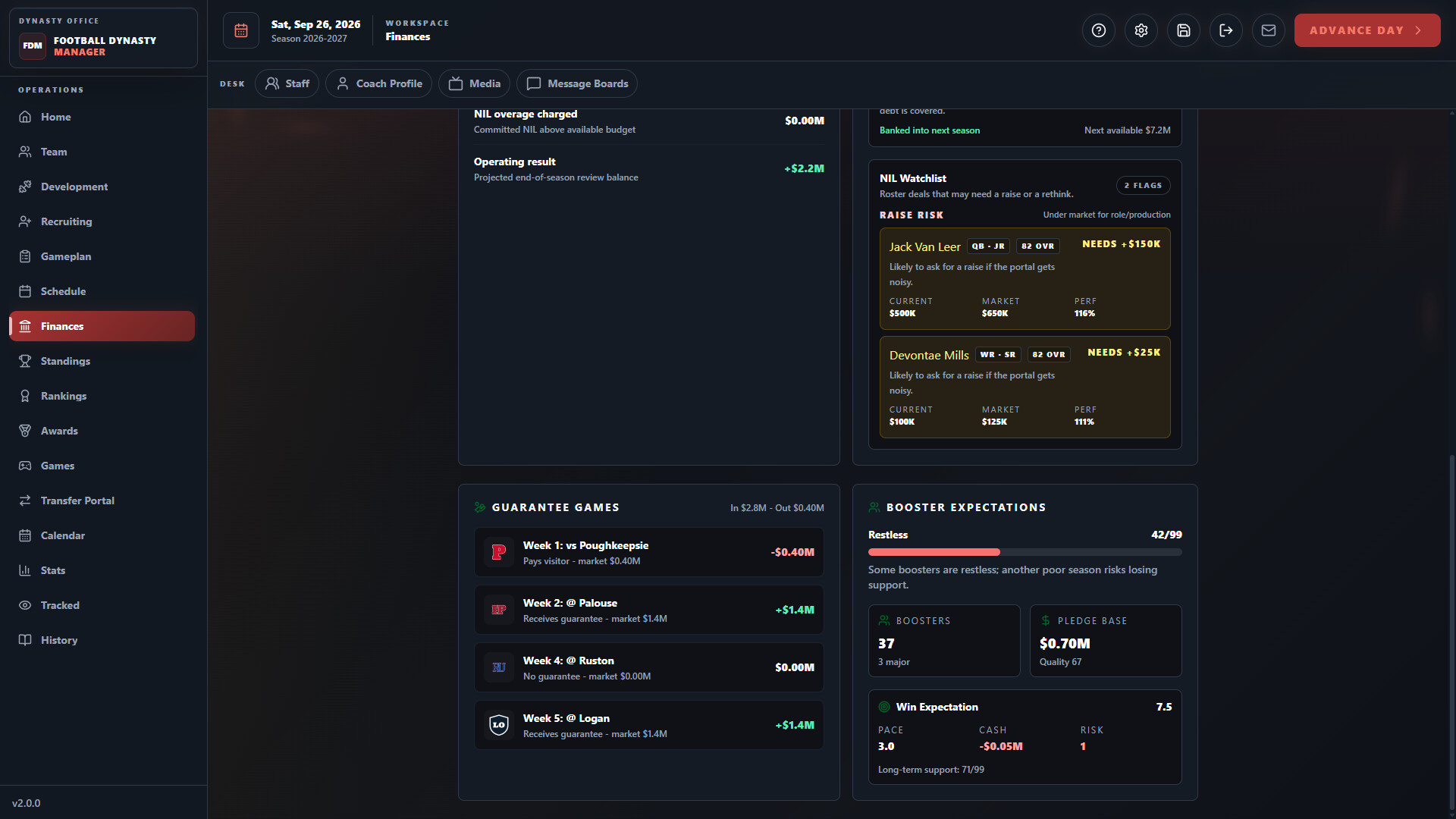Viewport: 1456px width, 819px height.
Task: Click Logan shield logo in Week 5
Action: click(x=499, y=725)
